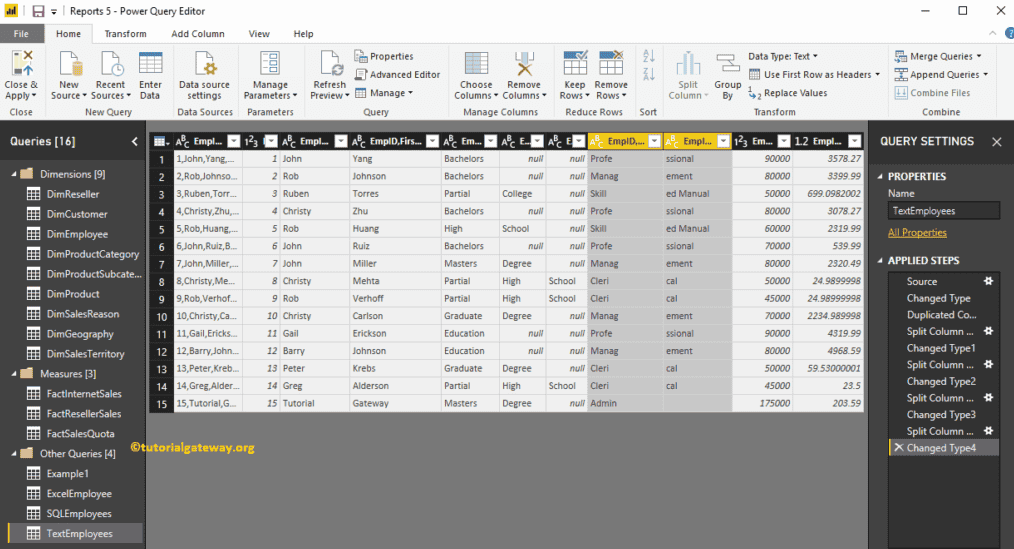Select the Duplicated Co... step

944,315
